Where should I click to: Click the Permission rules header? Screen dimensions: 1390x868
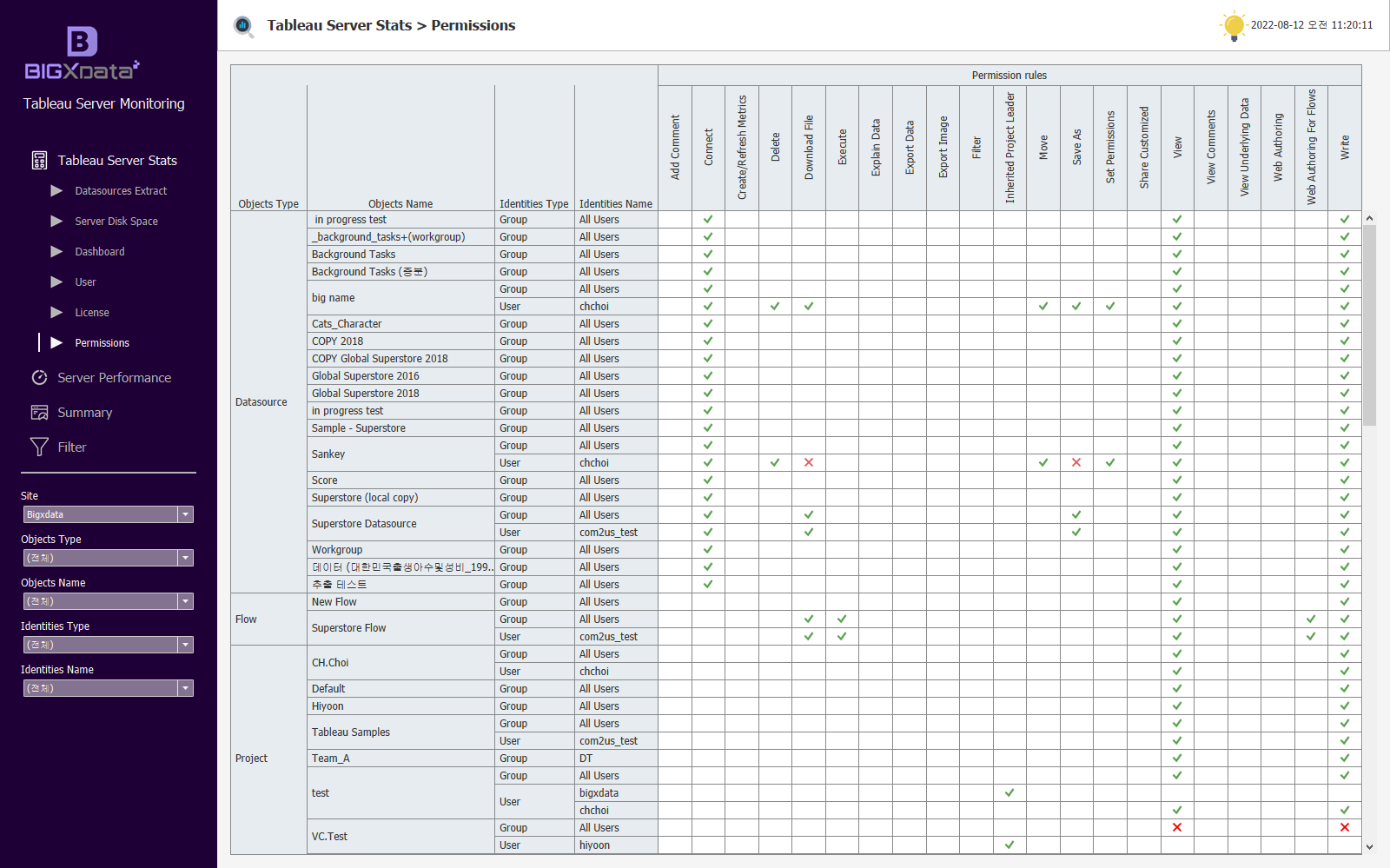(1009, 76)
